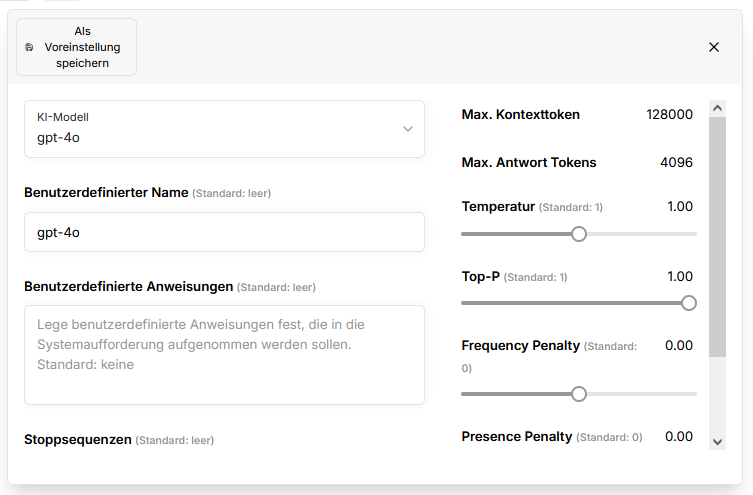Viewport: 753px width, 495px height.
Task: Select the Max. Kontexttoken value 128000
Action: click(x=669, y=115)
